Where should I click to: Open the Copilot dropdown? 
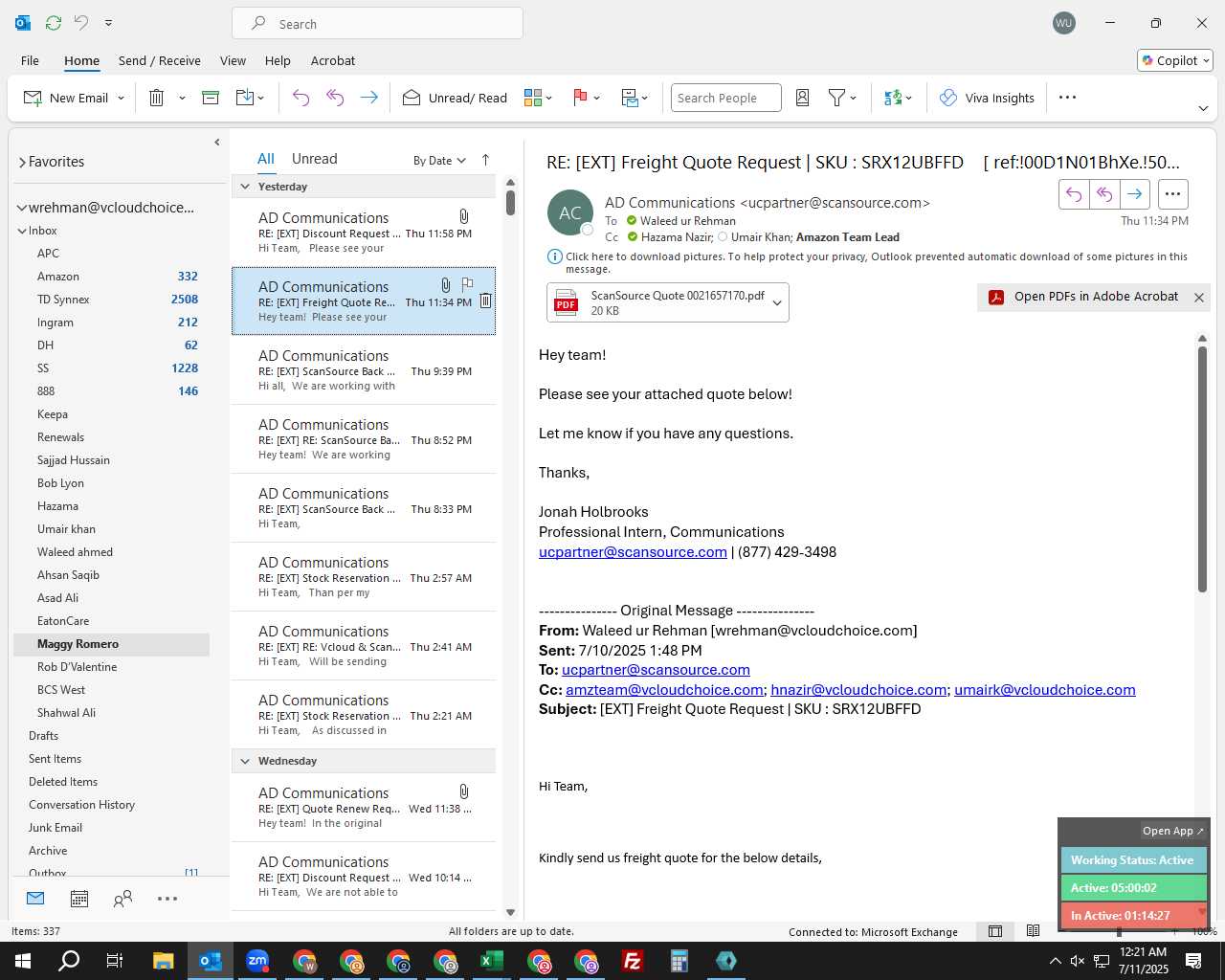[x=1175, y=60]
